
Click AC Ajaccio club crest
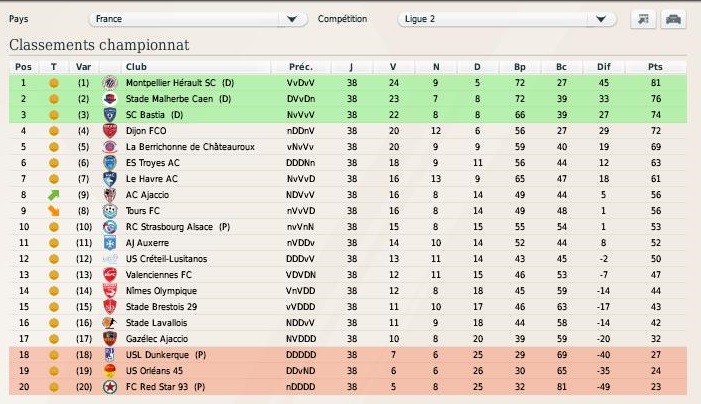(110, 195)
